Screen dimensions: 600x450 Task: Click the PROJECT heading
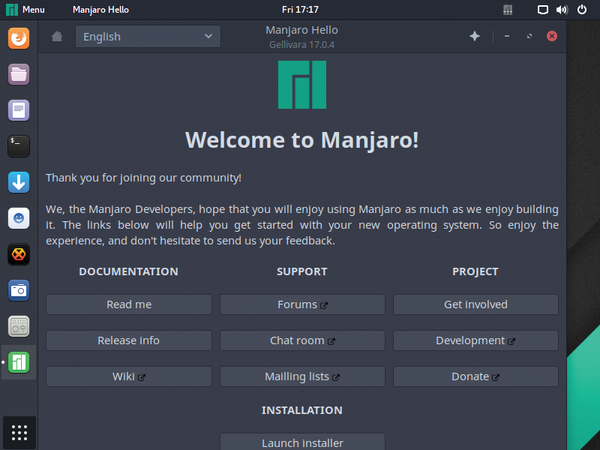tap(475, 271)
